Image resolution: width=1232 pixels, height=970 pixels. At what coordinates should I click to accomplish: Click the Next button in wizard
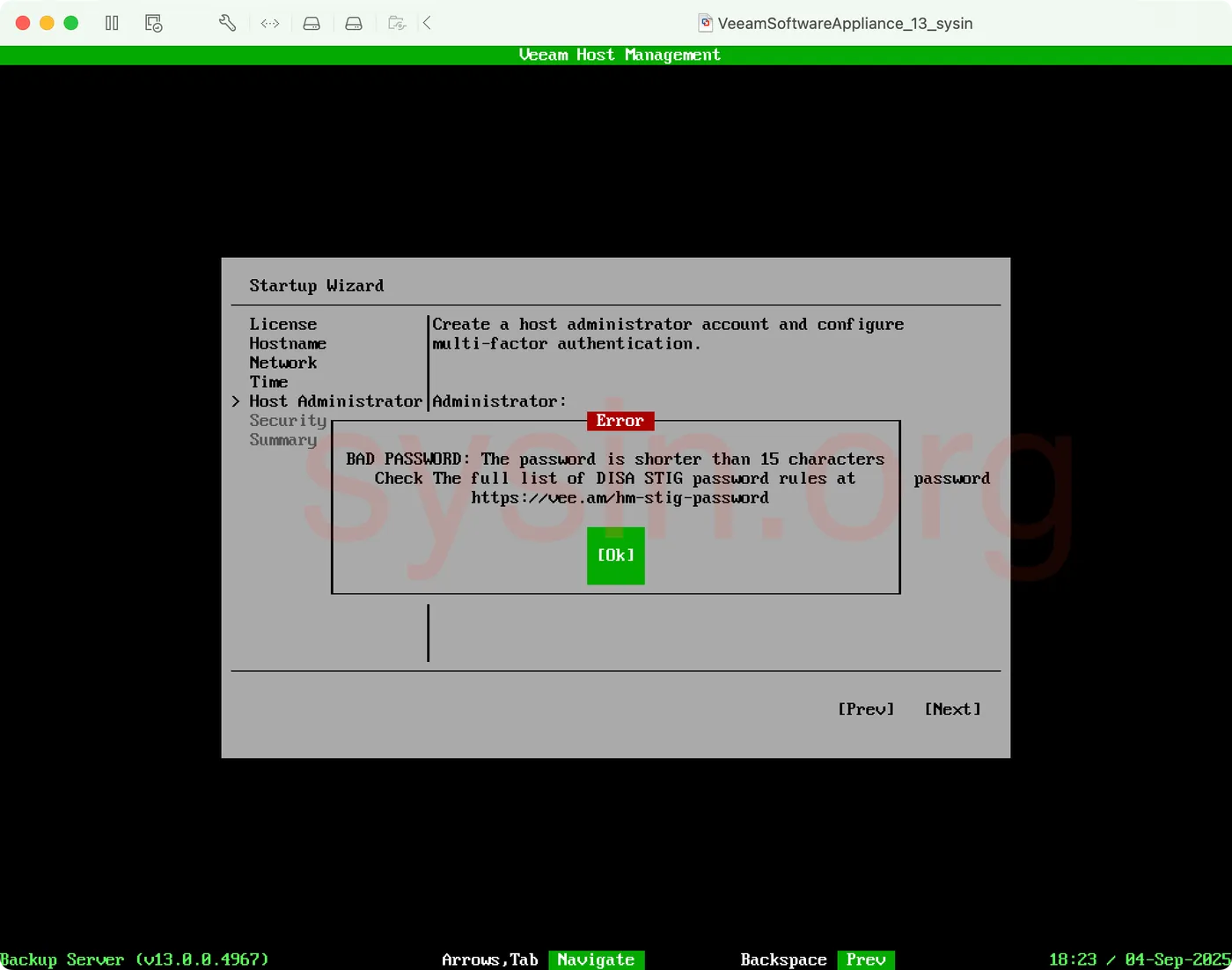pyautogui.click(x=953, y=709)
